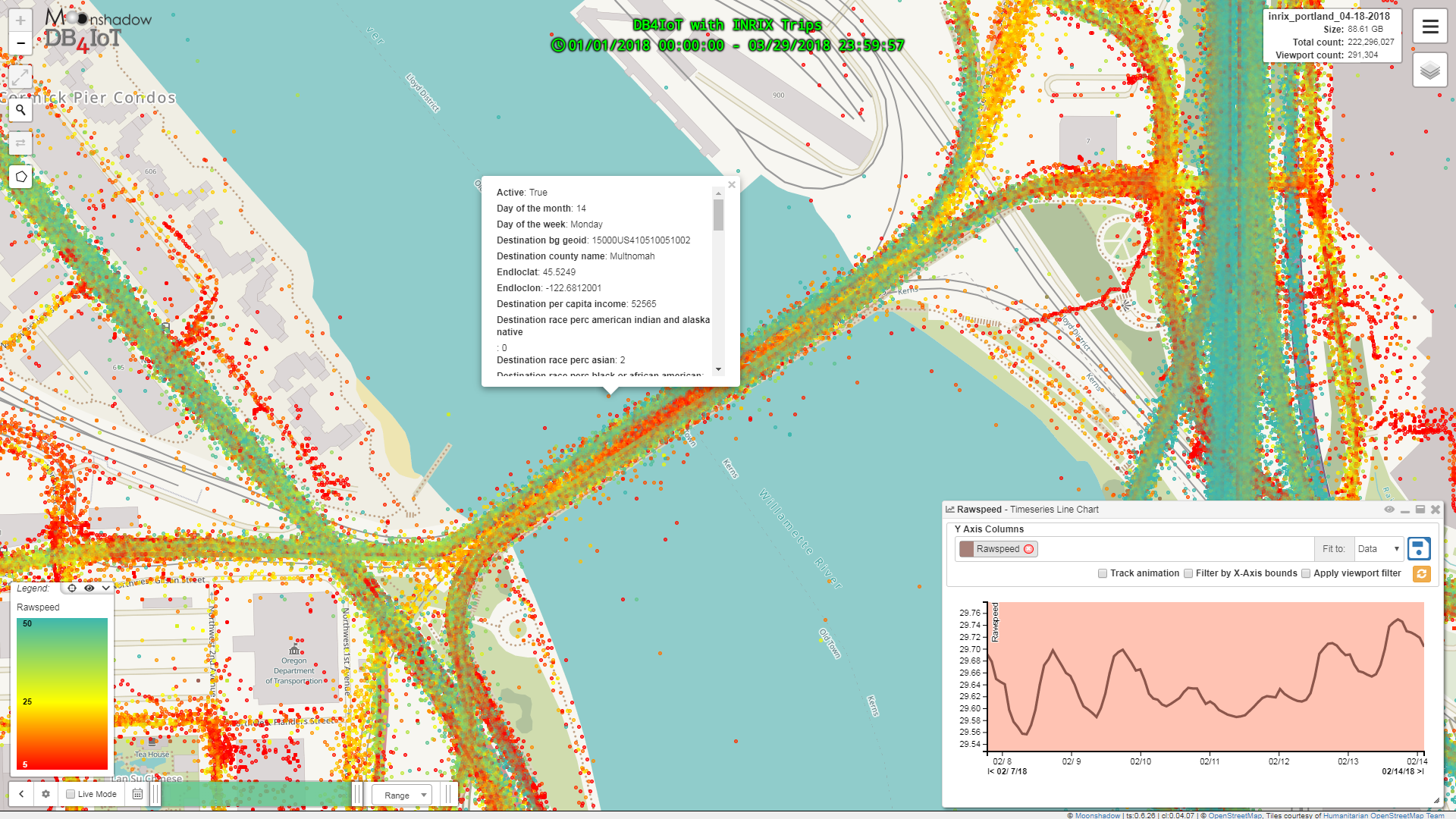Viewport: 1456px width, 819px height.
Task: Click the back chevron on timeline bar
Action: (21, 794)
